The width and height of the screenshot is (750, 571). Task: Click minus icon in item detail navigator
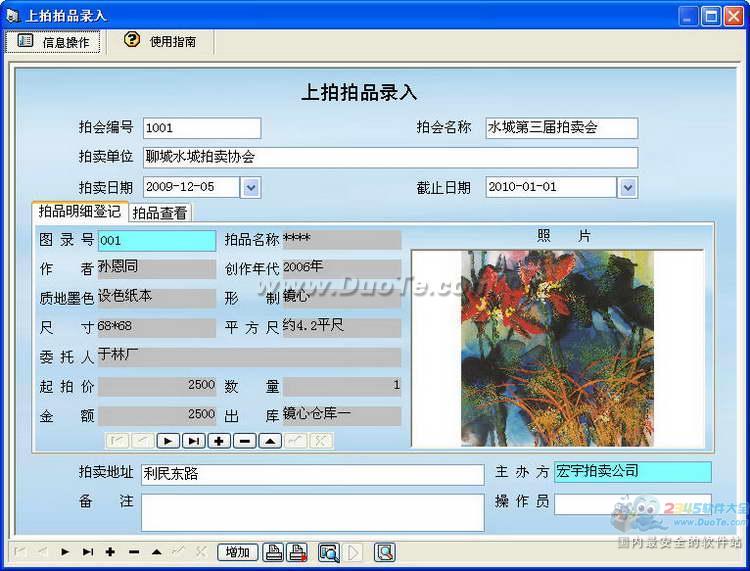[244, 440]
